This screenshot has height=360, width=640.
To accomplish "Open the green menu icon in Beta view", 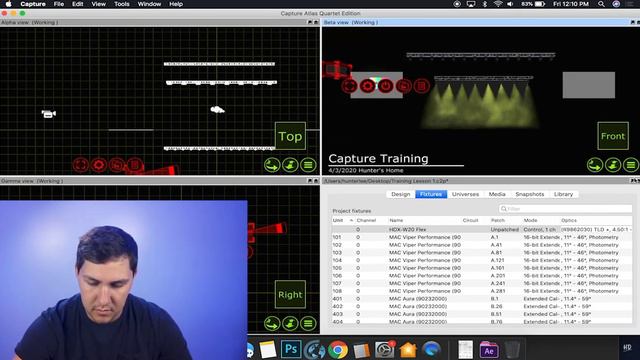I will [631, 165].
